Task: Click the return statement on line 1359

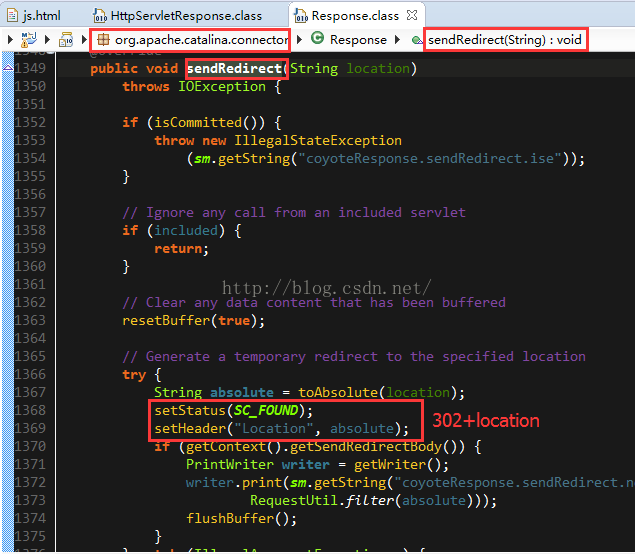Action: [181, 248]
